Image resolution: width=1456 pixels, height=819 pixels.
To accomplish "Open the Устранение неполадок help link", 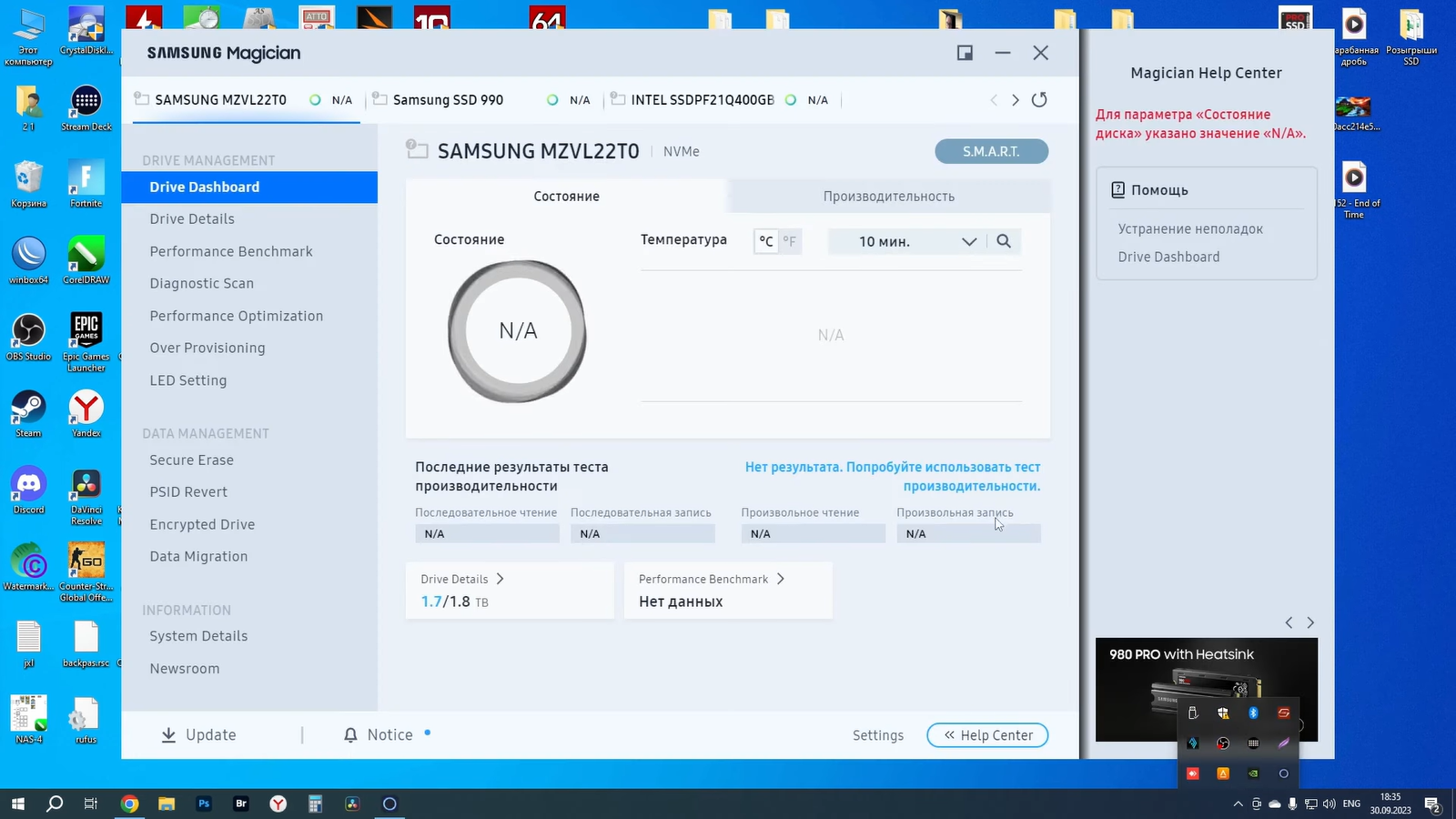I will point(1190,229).
